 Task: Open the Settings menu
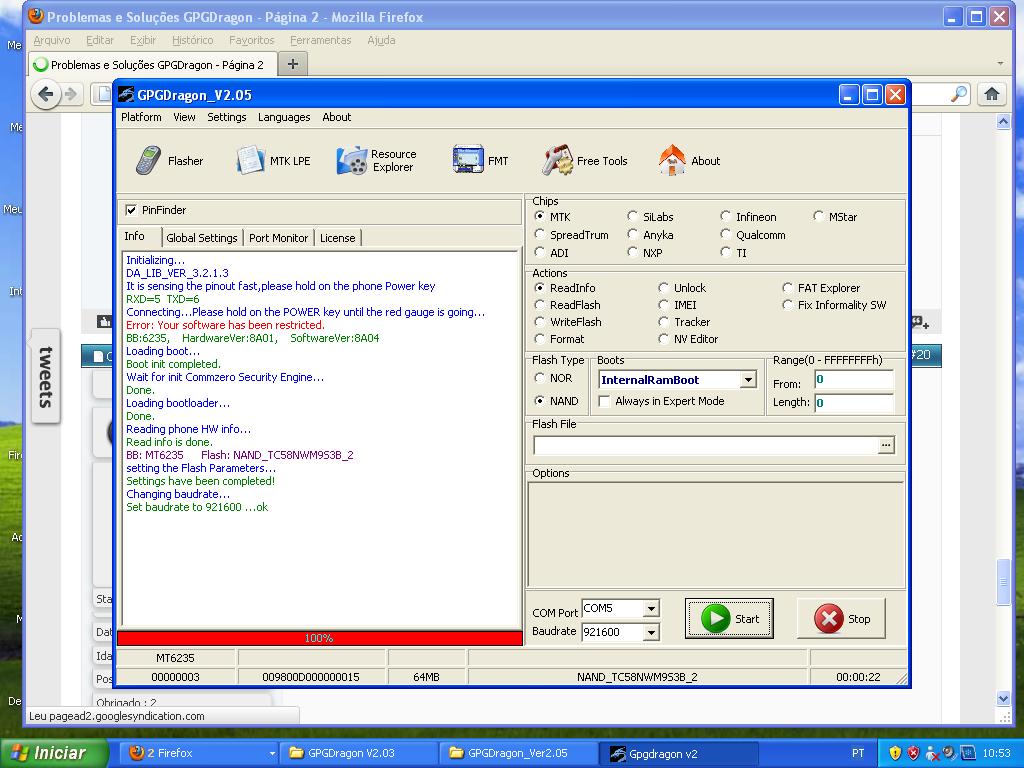point(227,117)
